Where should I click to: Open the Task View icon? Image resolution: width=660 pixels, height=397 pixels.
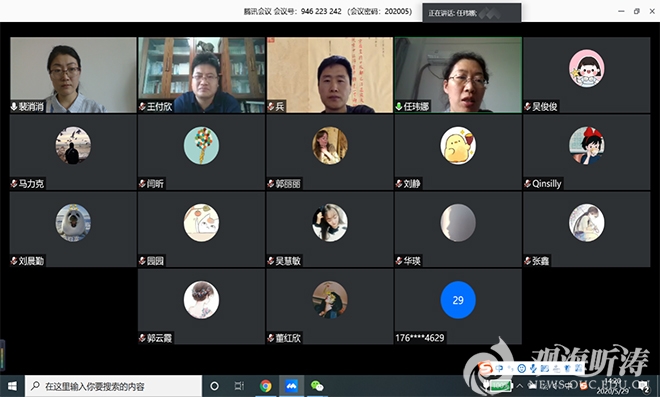pos(239,386)
